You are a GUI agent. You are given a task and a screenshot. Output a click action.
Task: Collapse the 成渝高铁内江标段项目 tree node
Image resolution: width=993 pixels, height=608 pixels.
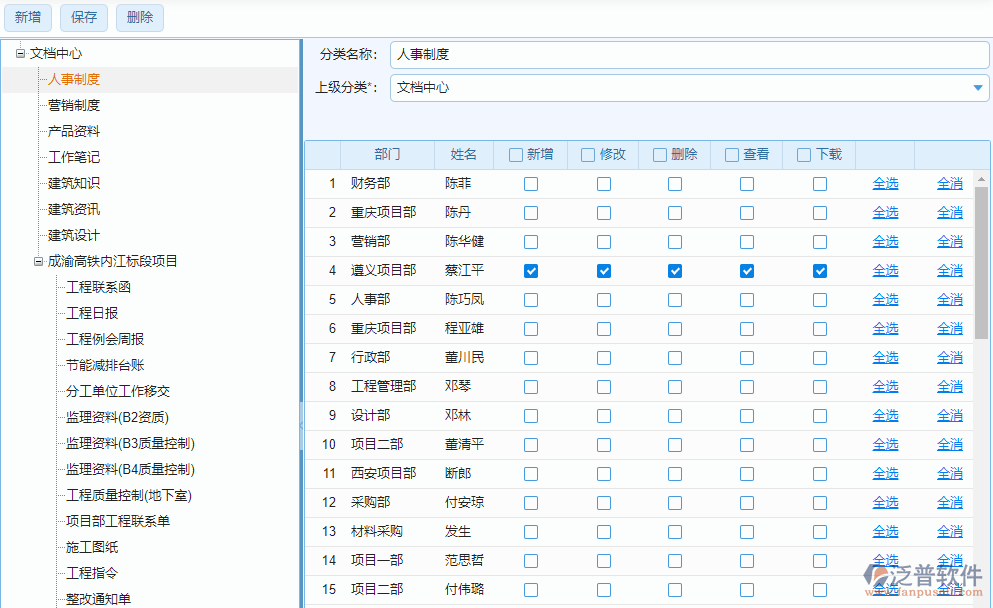pyautogui.click(x=38, y=261)
